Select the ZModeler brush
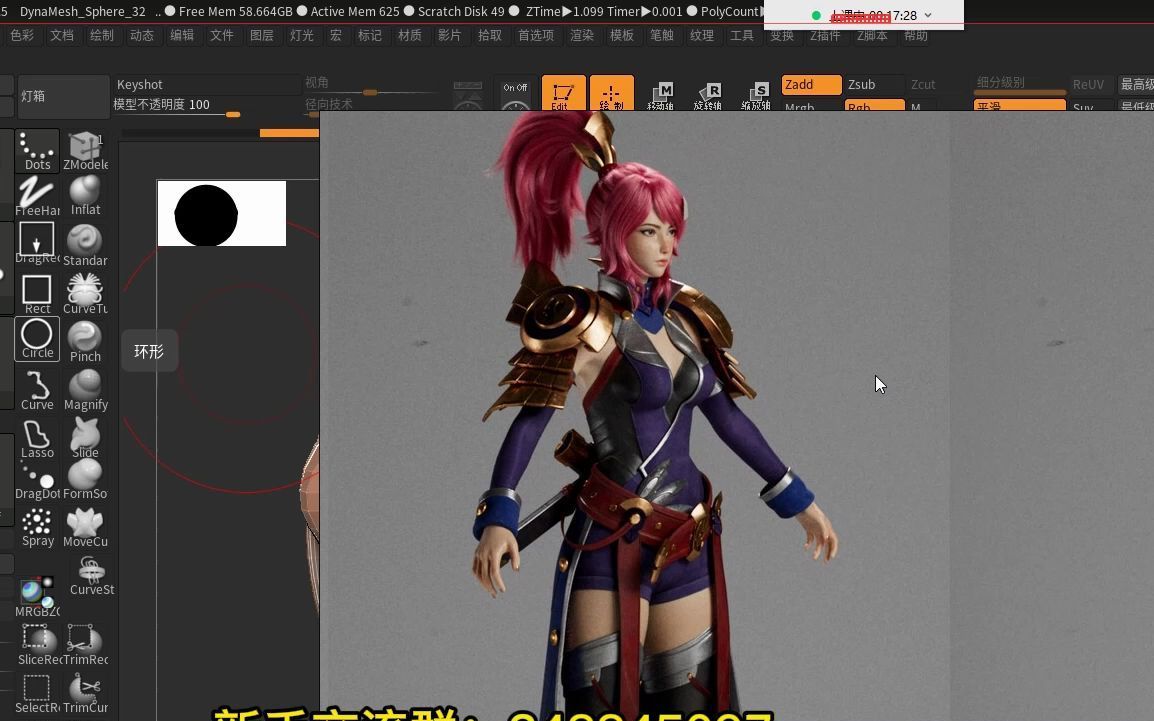The height and width of the screenshot is (721, 1154). click(x=85, y=145)
